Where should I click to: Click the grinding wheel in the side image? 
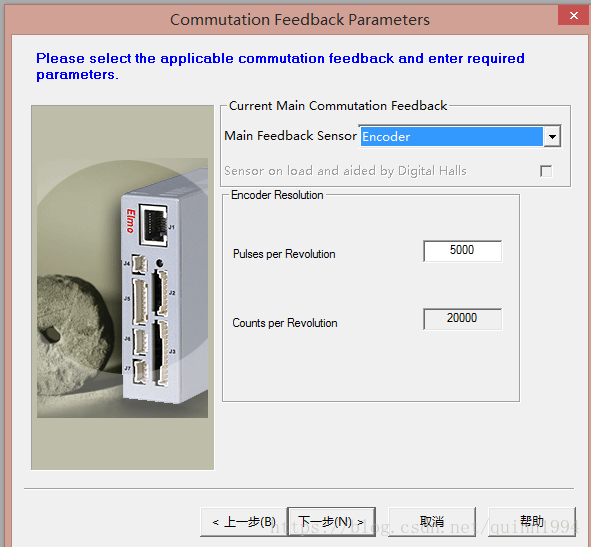click(73, 335)
